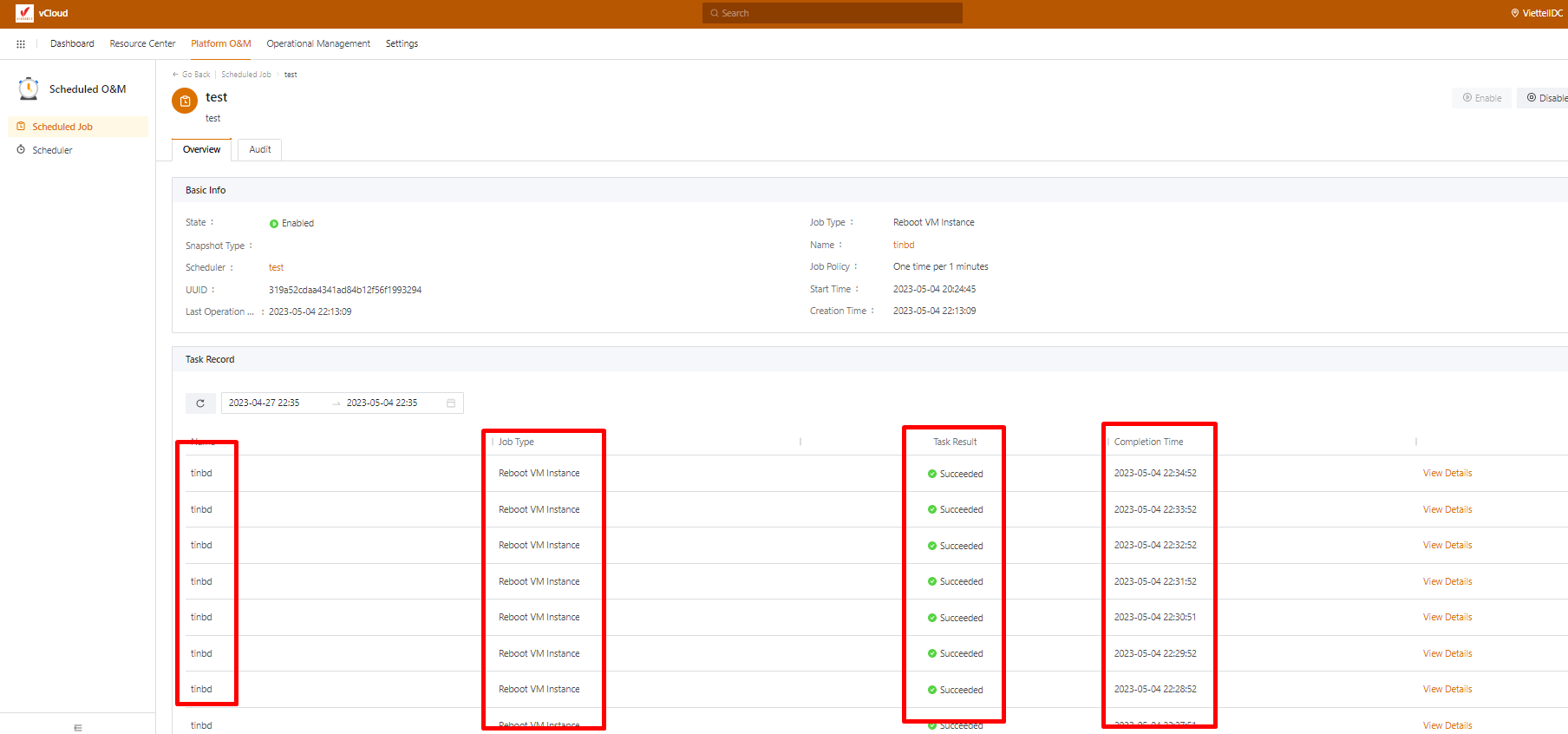Click the calendar icon in date range

451,403
